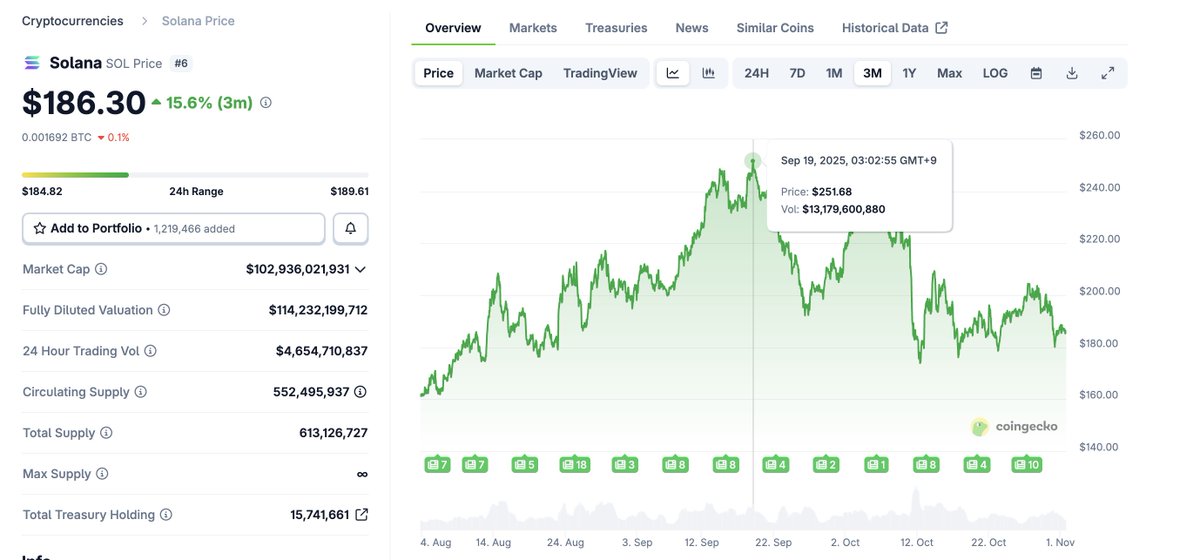Open info next to 3m percentage change

click(265, 102)
